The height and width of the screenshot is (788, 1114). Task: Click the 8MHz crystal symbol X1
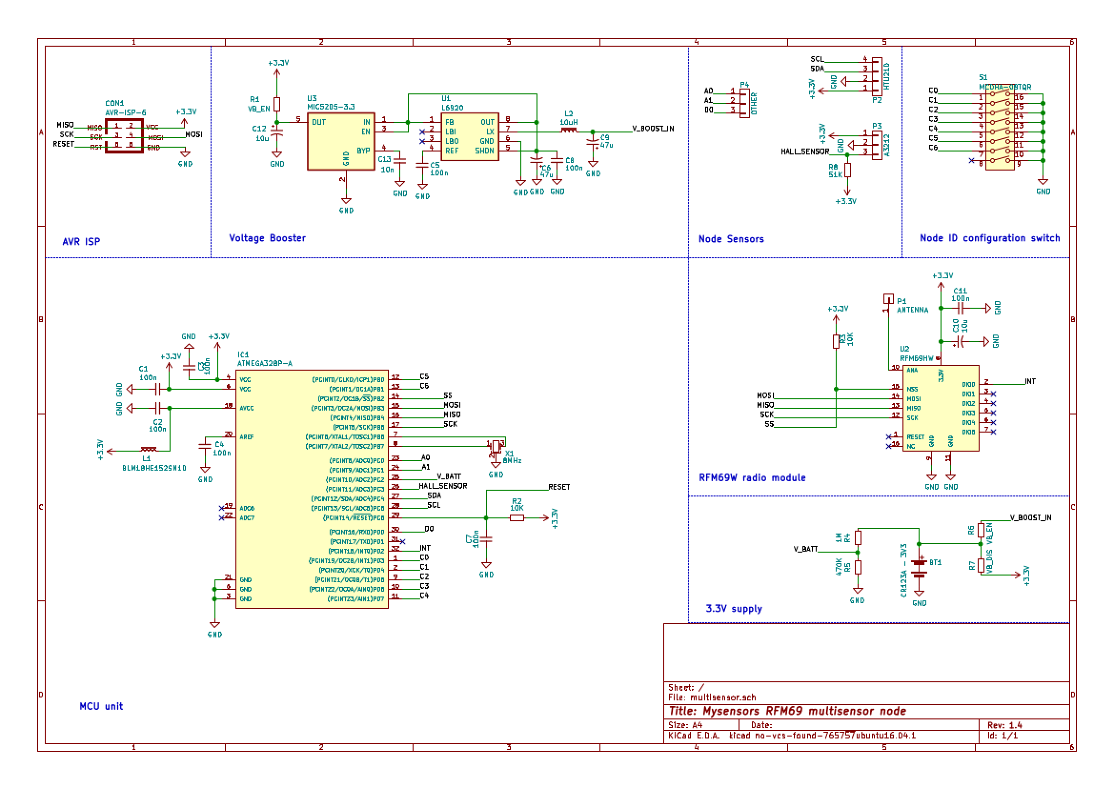click(497, 447)
